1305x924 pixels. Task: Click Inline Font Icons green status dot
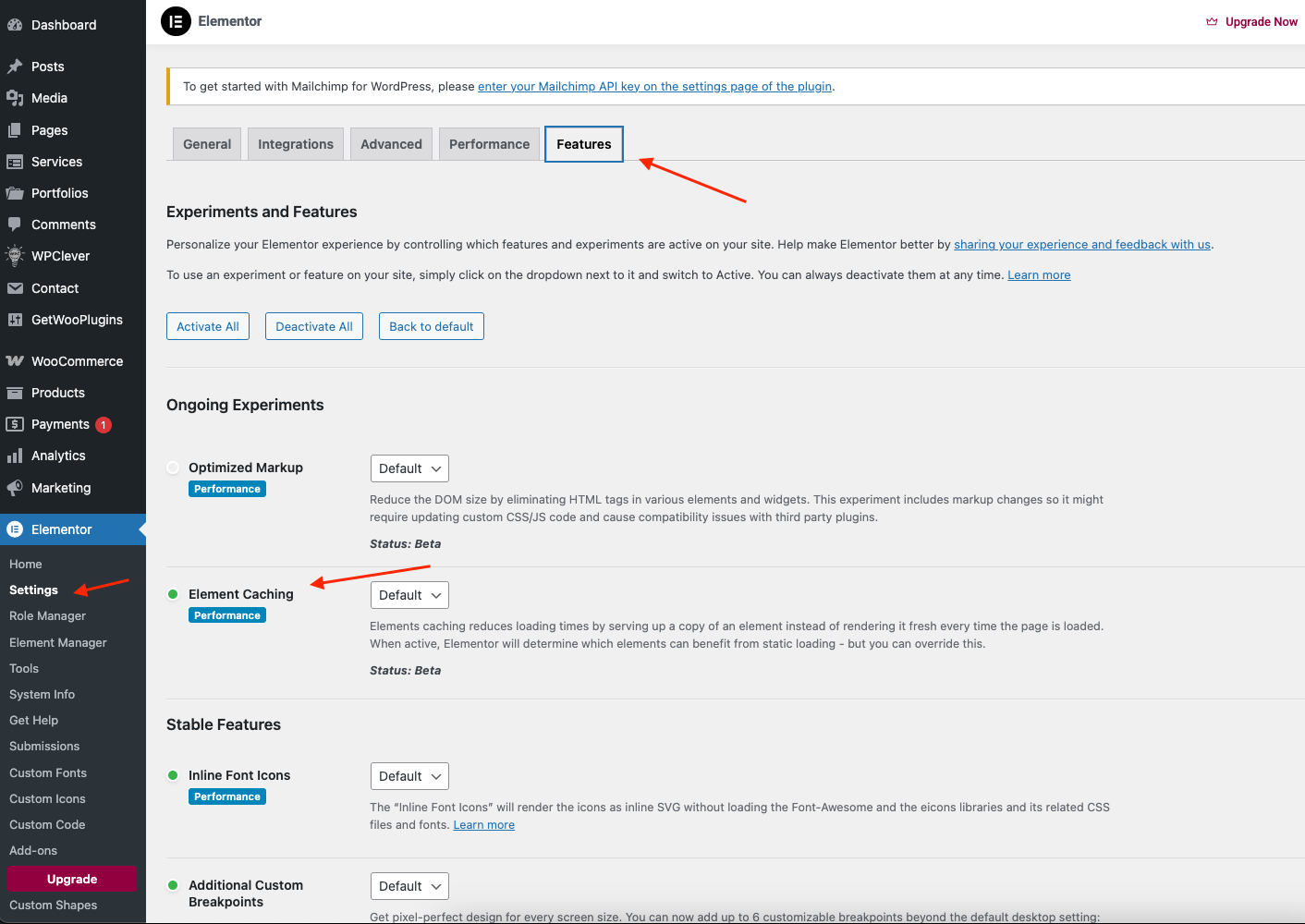pos(173,775)
